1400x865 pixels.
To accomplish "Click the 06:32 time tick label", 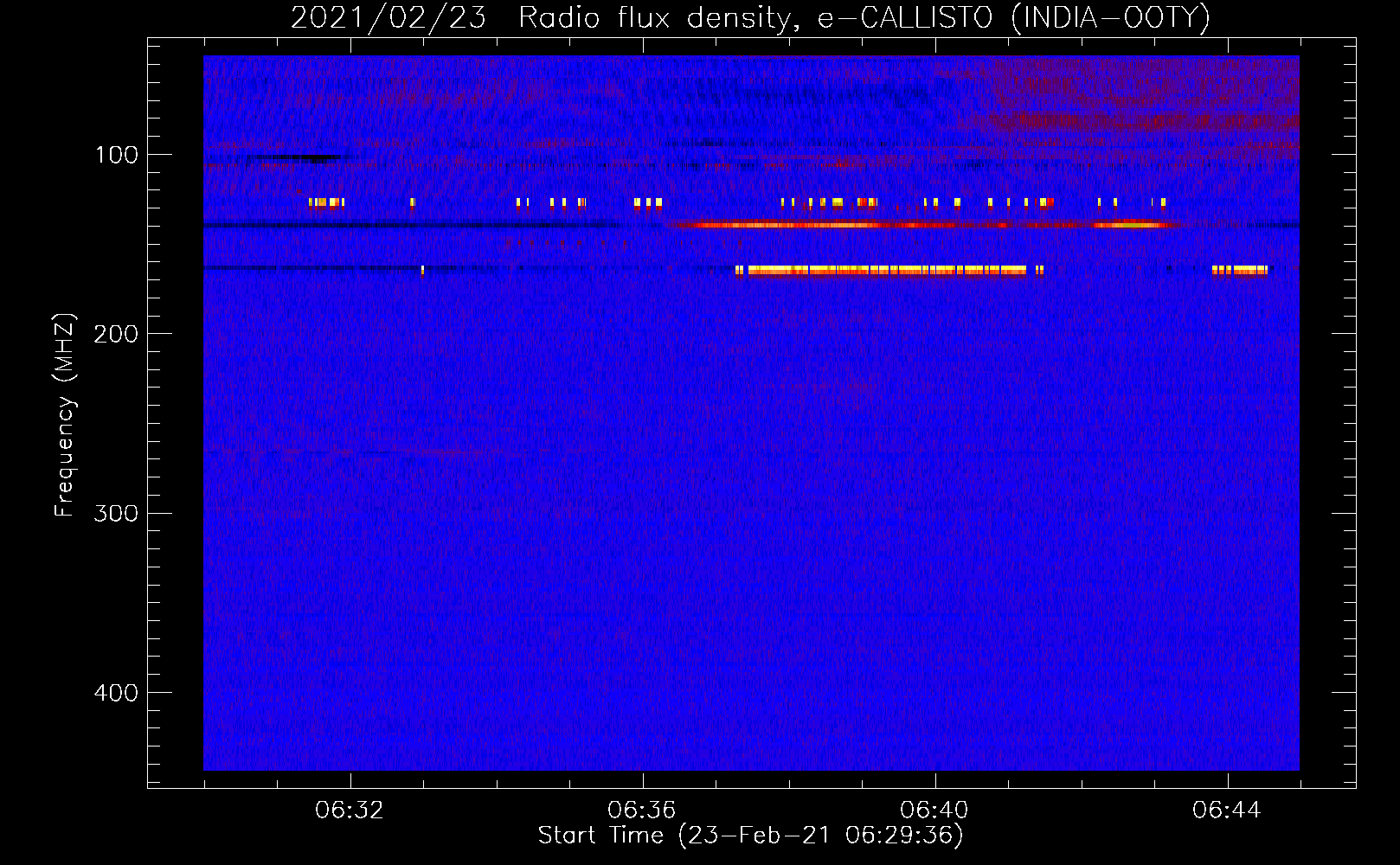I will (x=350, y=811).
